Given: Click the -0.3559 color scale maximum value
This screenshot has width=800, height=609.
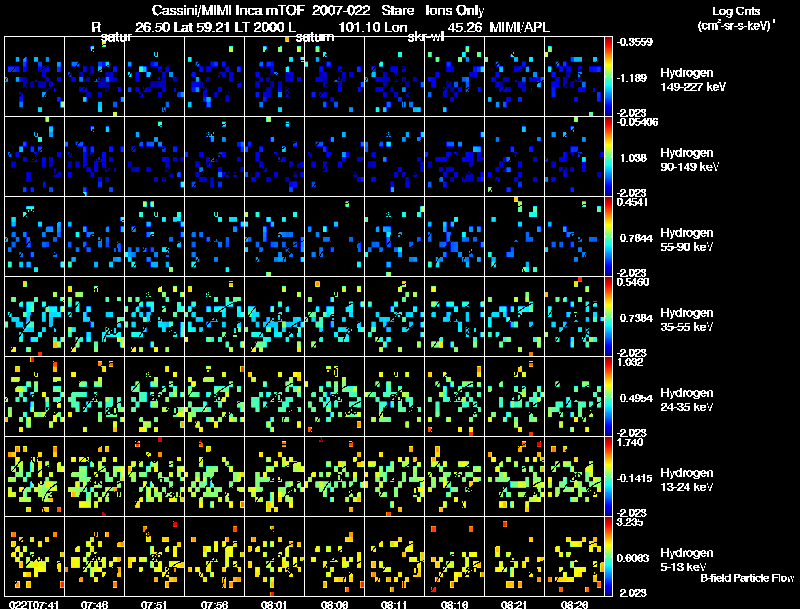Looking at the screenshot, I should pyautogui.click(x=634, y=42).
